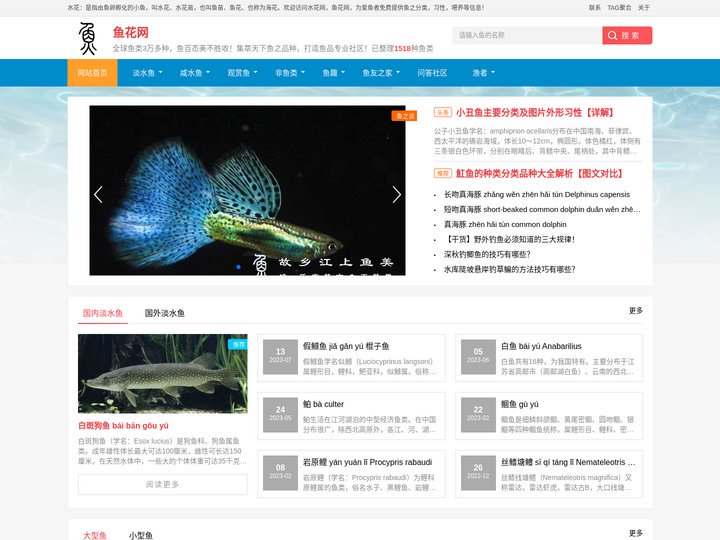The width and height of the screenshot is (720, 540).
Task: Expand the 渔者 dropdown menu
Action: pos(484,73)
